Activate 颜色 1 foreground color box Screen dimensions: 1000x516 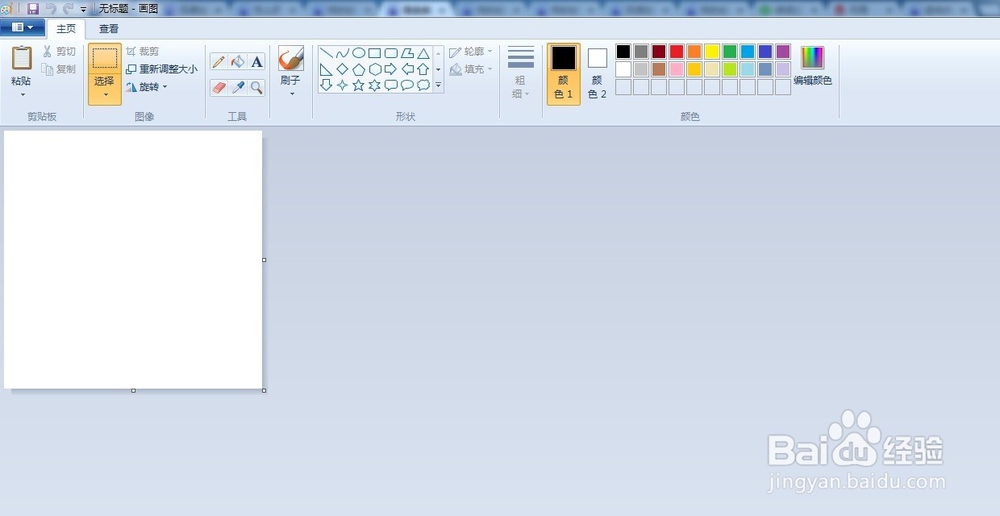click(564, 74)
